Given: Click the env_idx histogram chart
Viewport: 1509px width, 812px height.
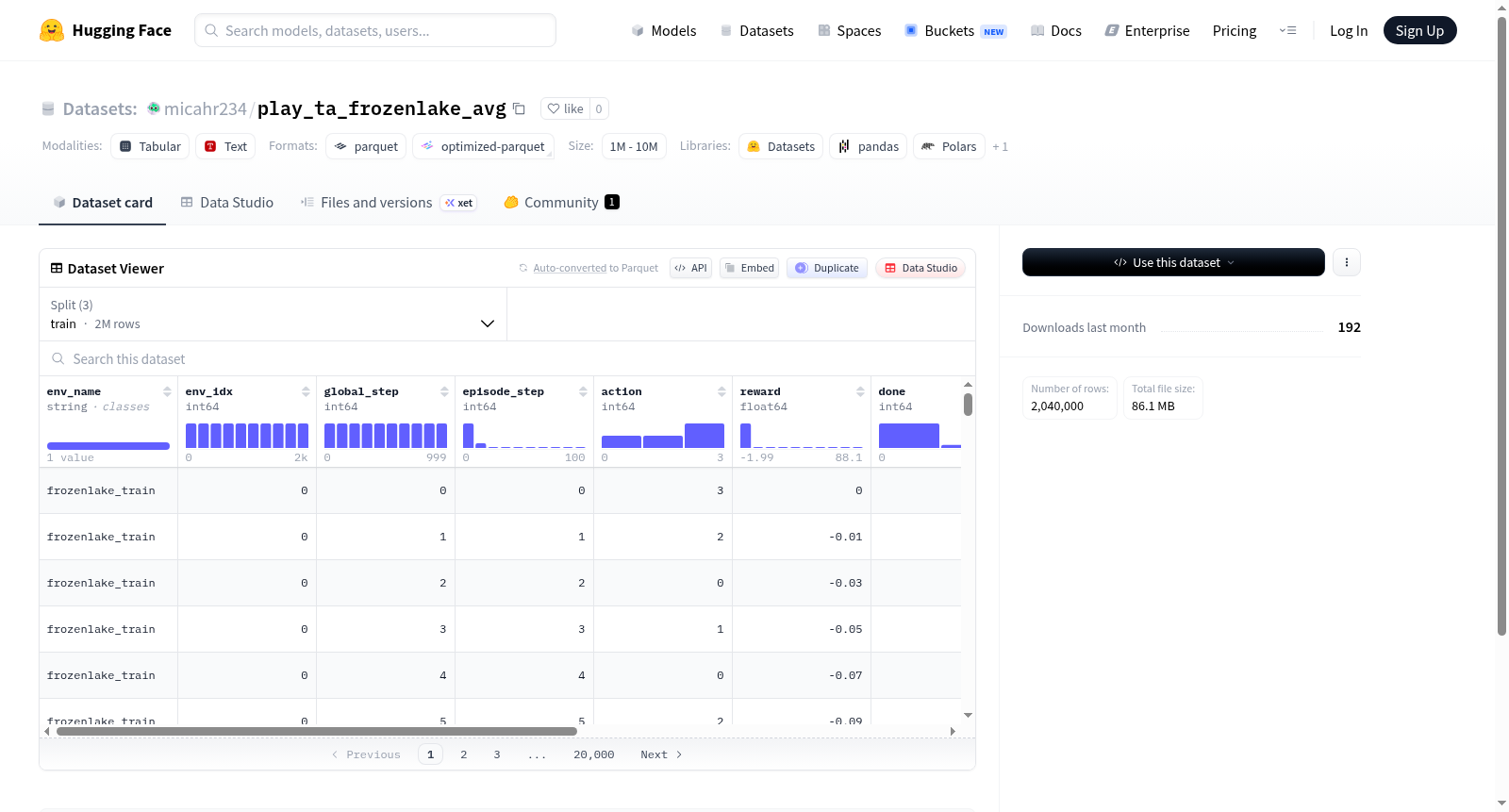Looking at the screenshot, I should (247, 436).
